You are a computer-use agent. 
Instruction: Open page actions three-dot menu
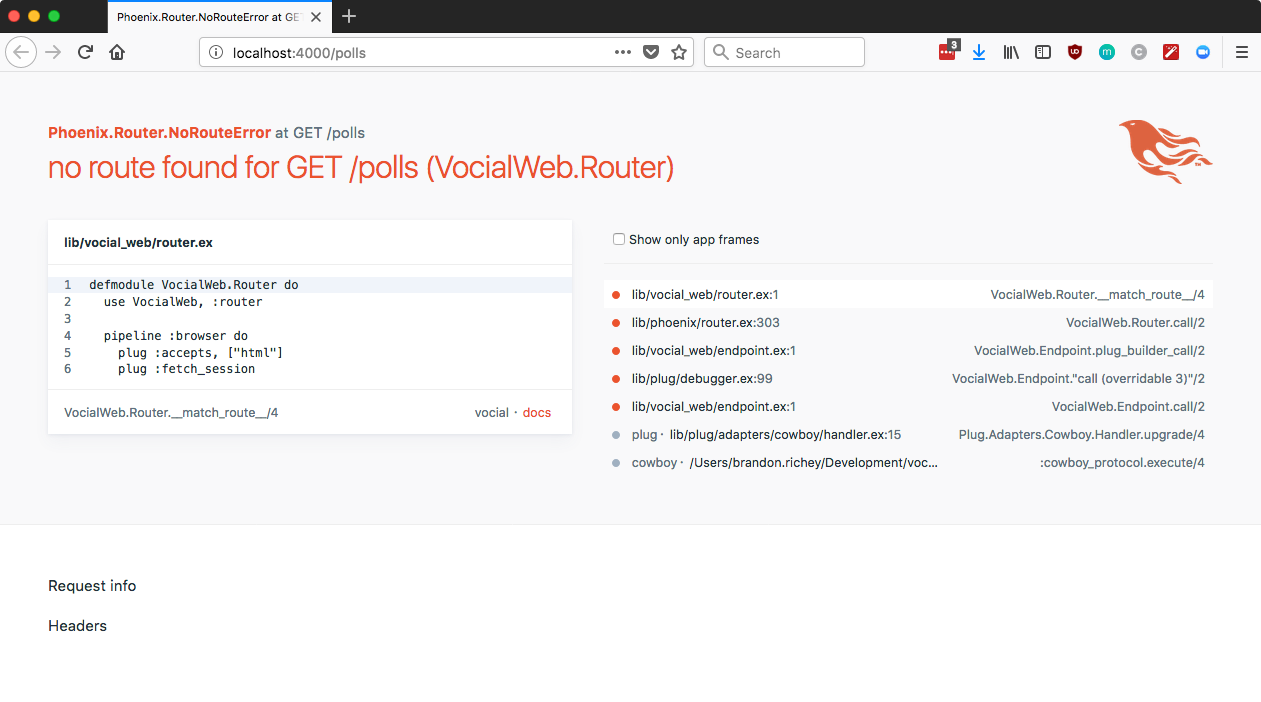pos(622,53)
